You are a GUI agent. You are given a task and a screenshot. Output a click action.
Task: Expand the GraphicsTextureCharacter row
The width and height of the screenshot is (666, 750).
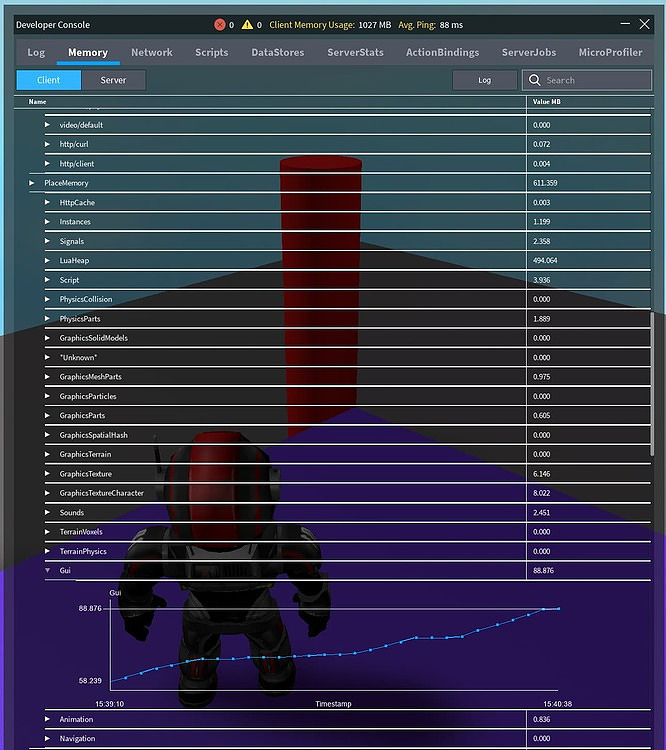(47, 493)
